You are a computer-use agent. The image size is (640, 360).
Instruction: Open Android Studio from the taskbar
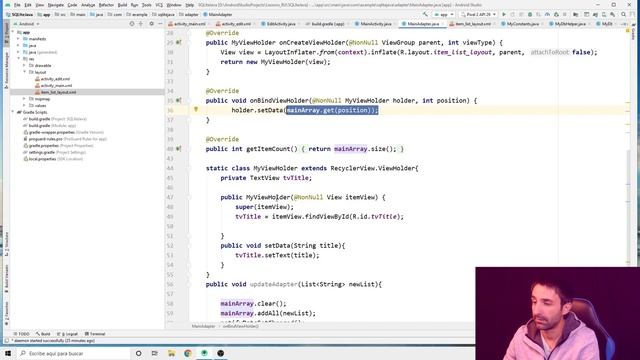tap(204, 353)
